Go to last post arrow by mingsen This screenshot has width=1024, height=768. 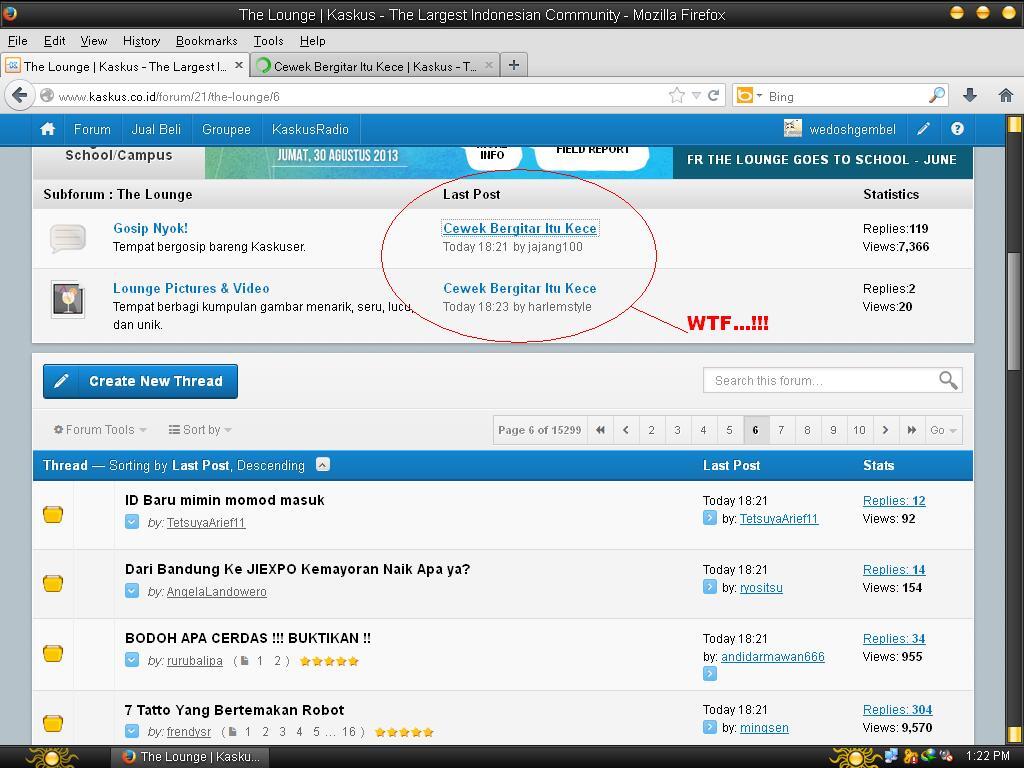(x=710, y=727)
